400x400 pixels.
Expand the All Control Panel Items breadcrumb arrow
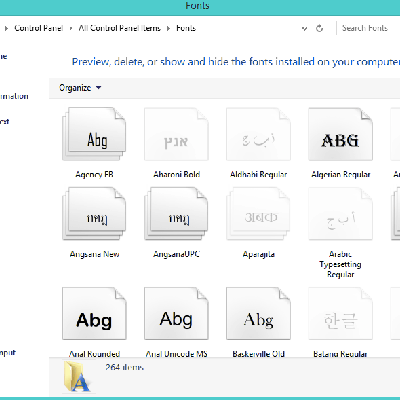pyautogui.click(x=169, y=28)
